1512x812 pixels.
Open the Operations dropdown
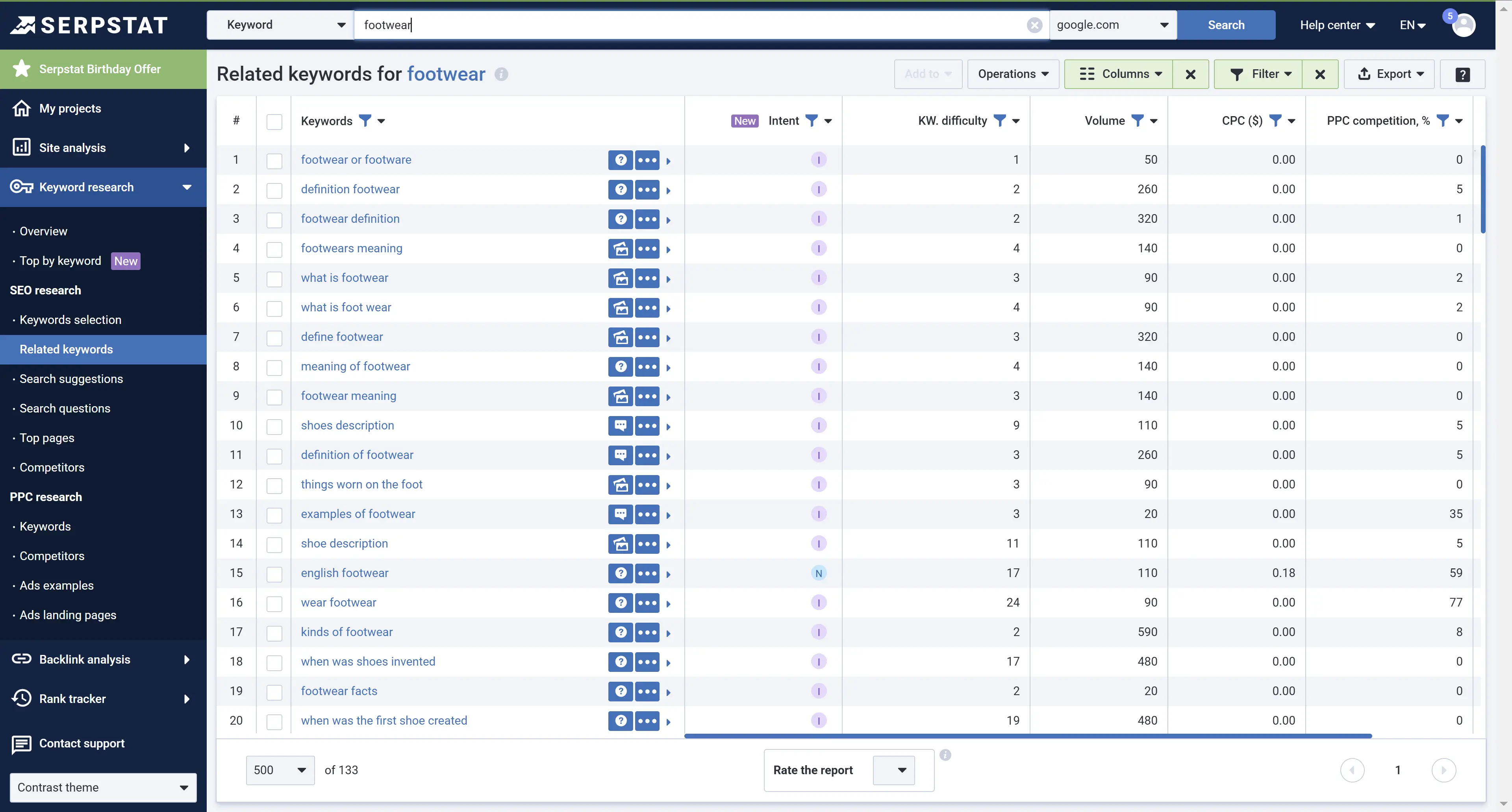point(1013,74)
